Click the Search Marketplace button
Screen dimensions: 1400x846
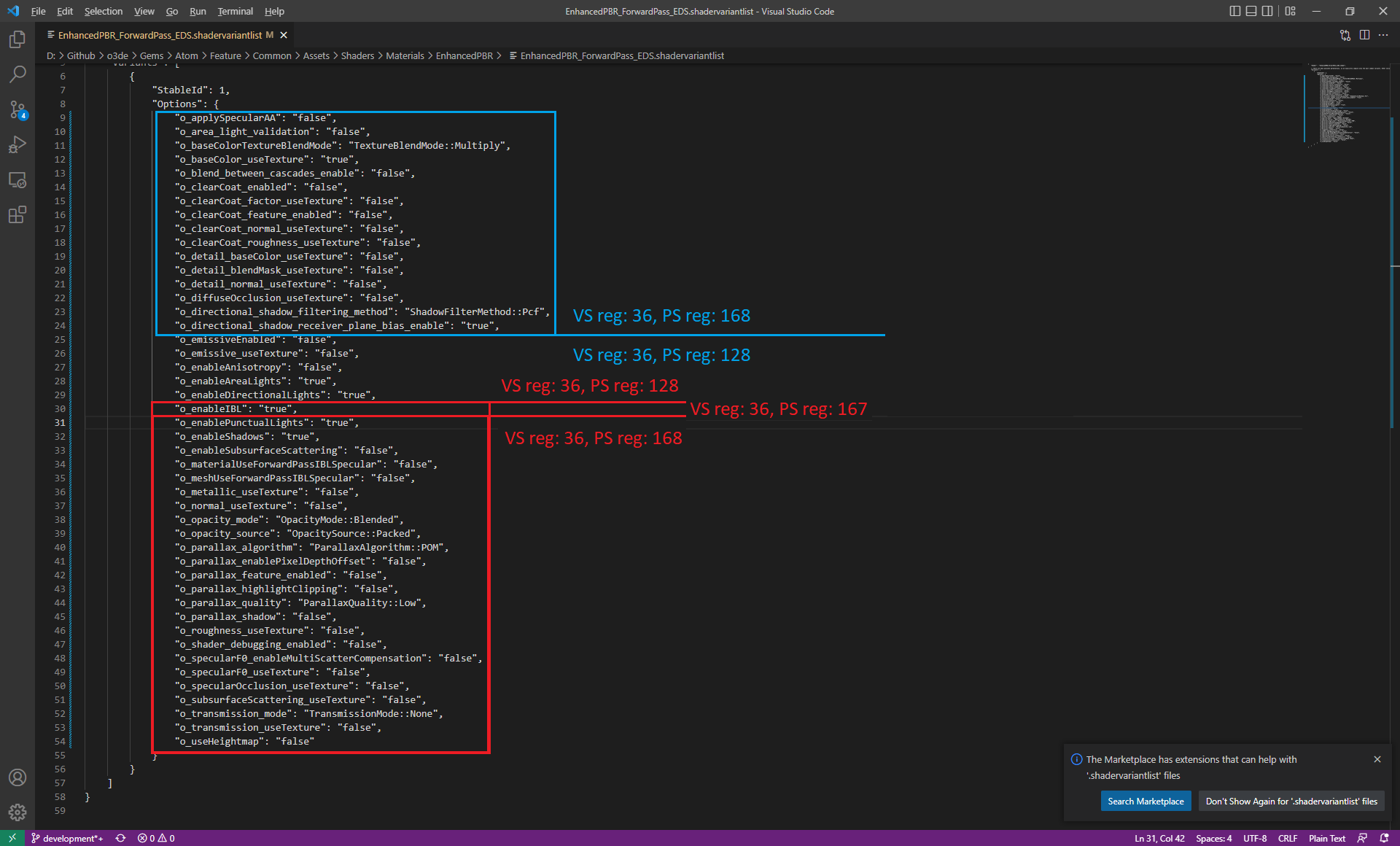1146,801
